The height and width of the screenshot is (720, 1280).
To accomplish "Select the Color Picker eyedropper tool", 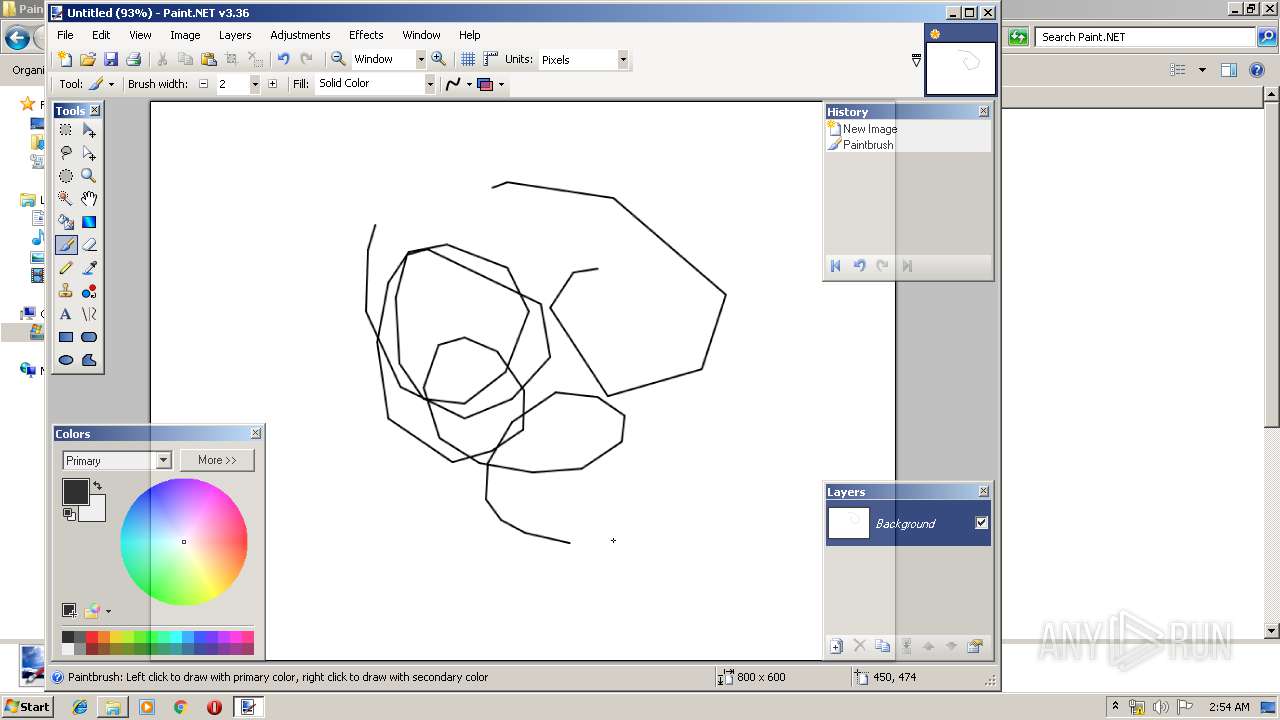I will click(x=89, y=268).
